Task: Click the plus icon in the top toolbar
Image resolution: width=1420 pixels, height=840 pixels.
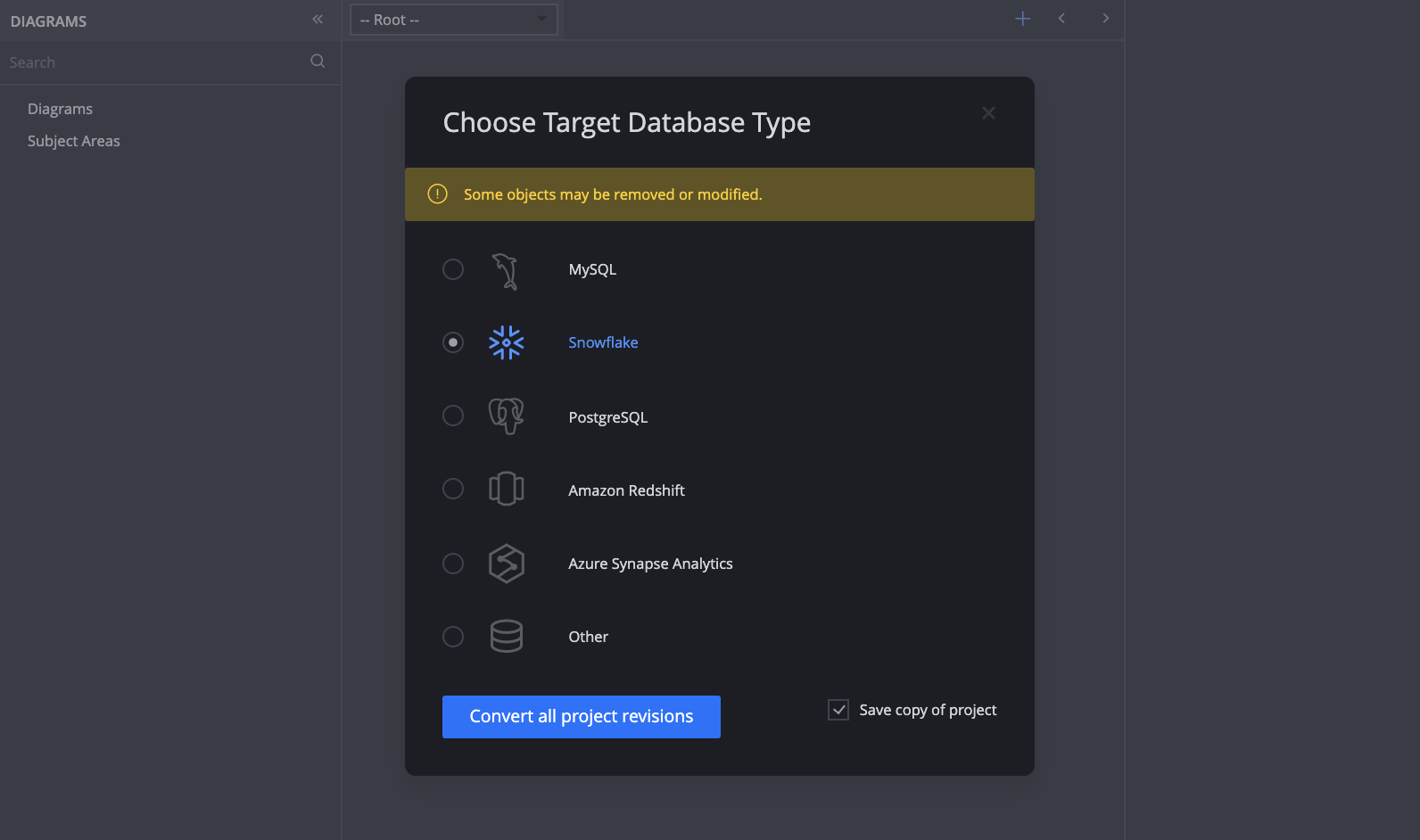Action: pos(1022,18)
